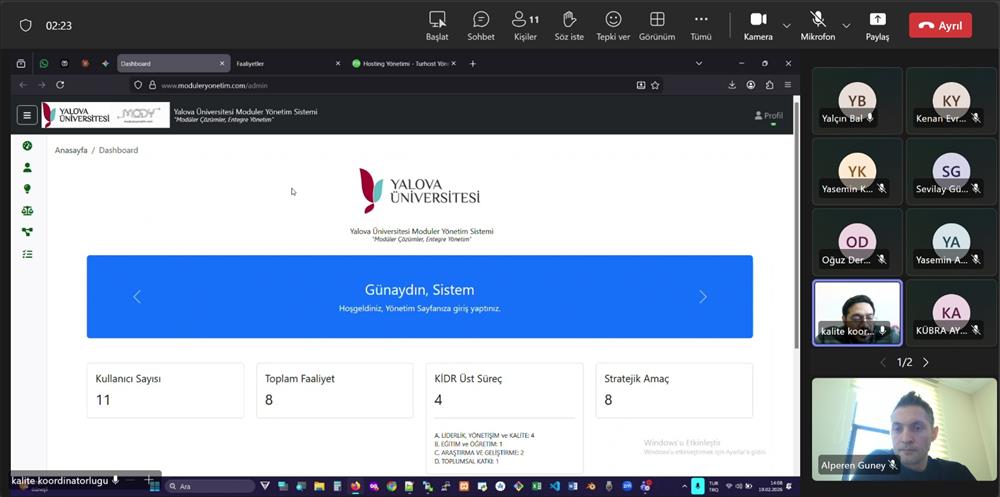Click the Başlat start icon
Image resolution: width=1000 pixels, height=497 pixels.
coord(437,24)
